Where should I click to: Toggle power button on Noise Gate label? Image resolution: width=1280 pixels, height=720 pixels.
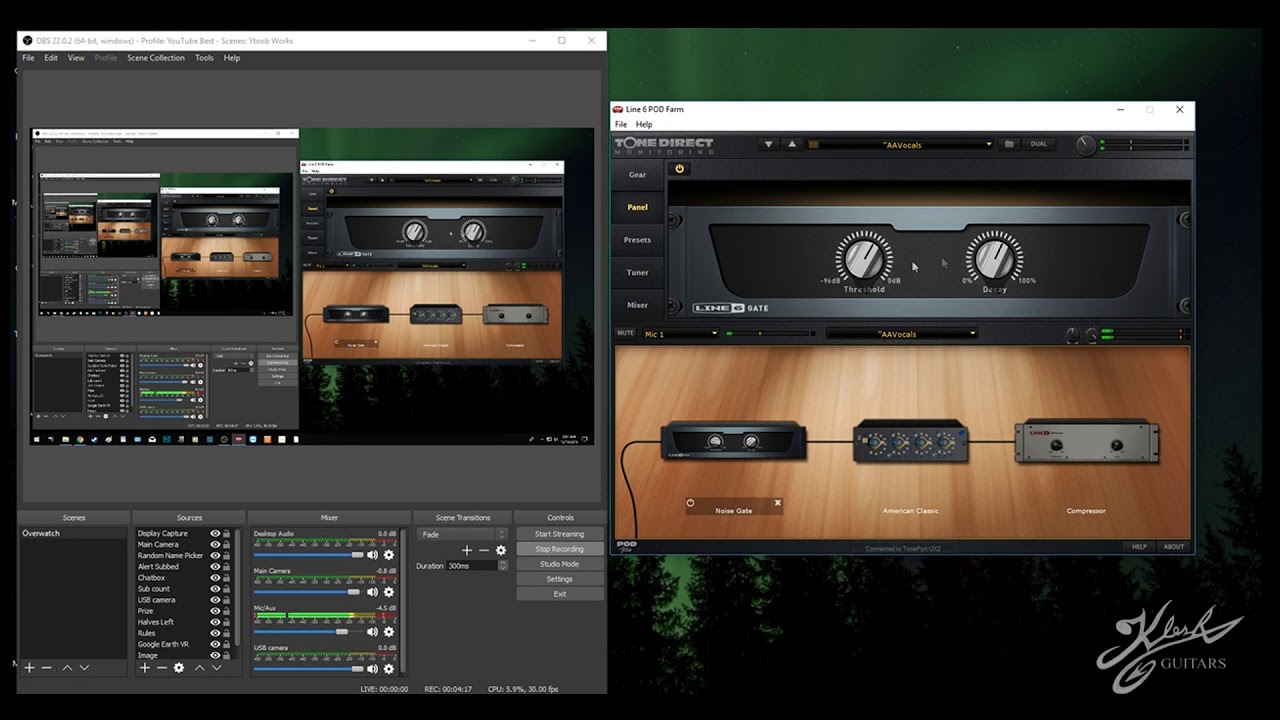coord(690,503)
